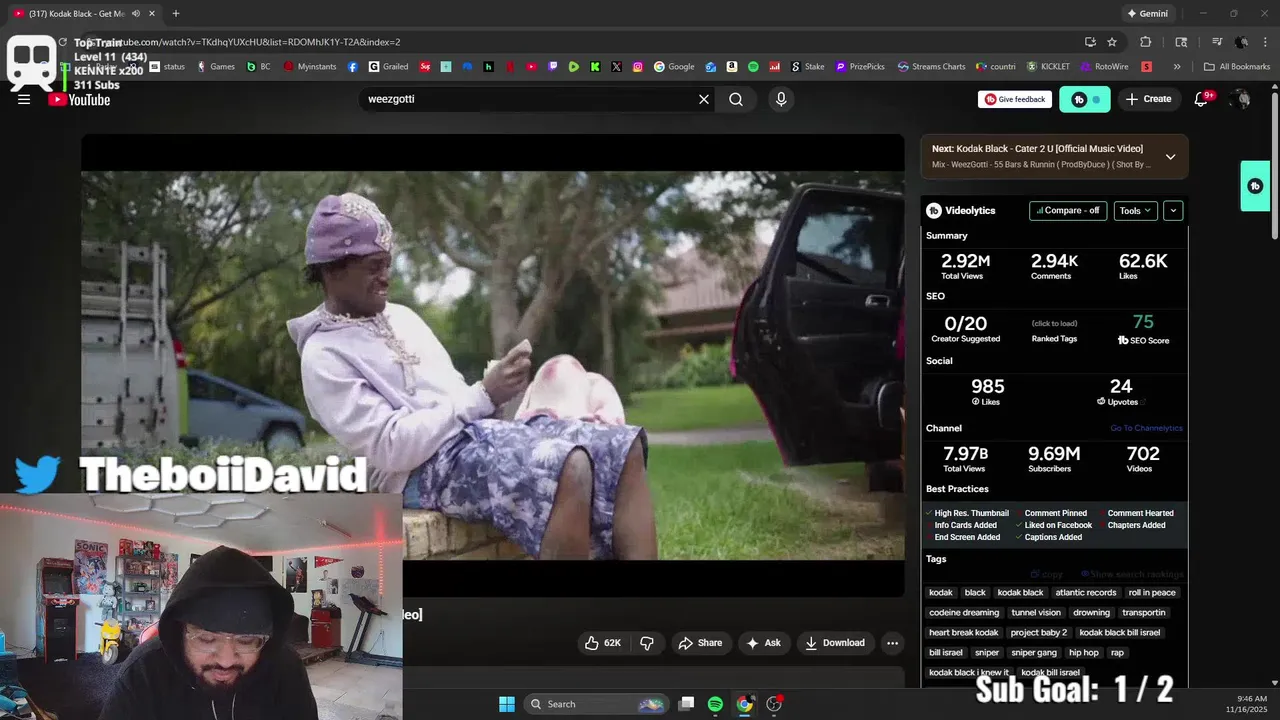Image resolution: width=1280 pixels, height=720 pixels.
Task: Open the Windows Start menu
Action: (x=507, y=704)
